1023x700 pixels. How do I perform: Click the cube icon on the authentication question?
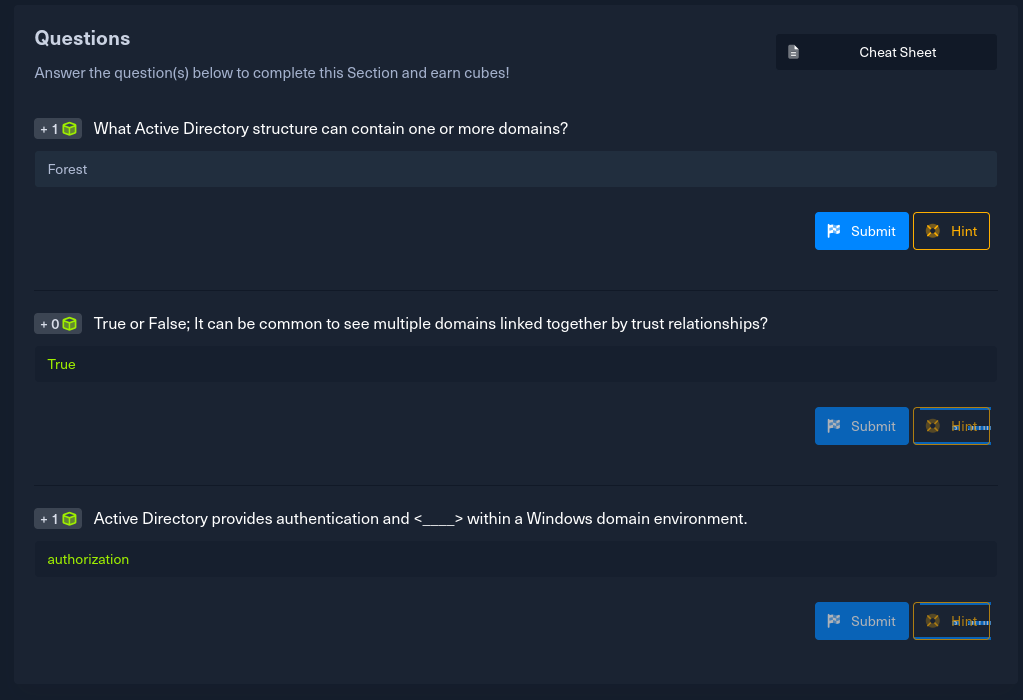70,519
